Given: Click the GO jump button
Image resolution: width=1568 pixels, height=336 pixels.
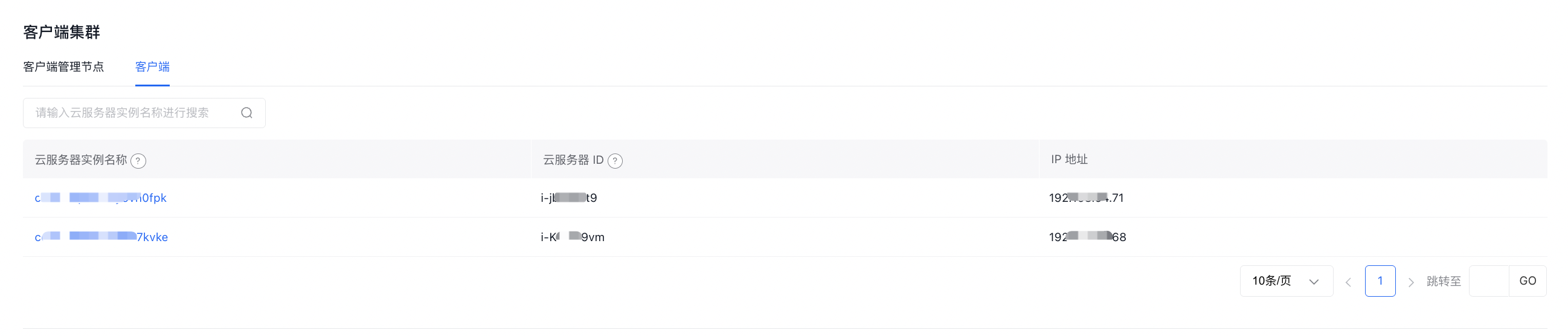Looking at the screenshot, I should pos(1527,281).
